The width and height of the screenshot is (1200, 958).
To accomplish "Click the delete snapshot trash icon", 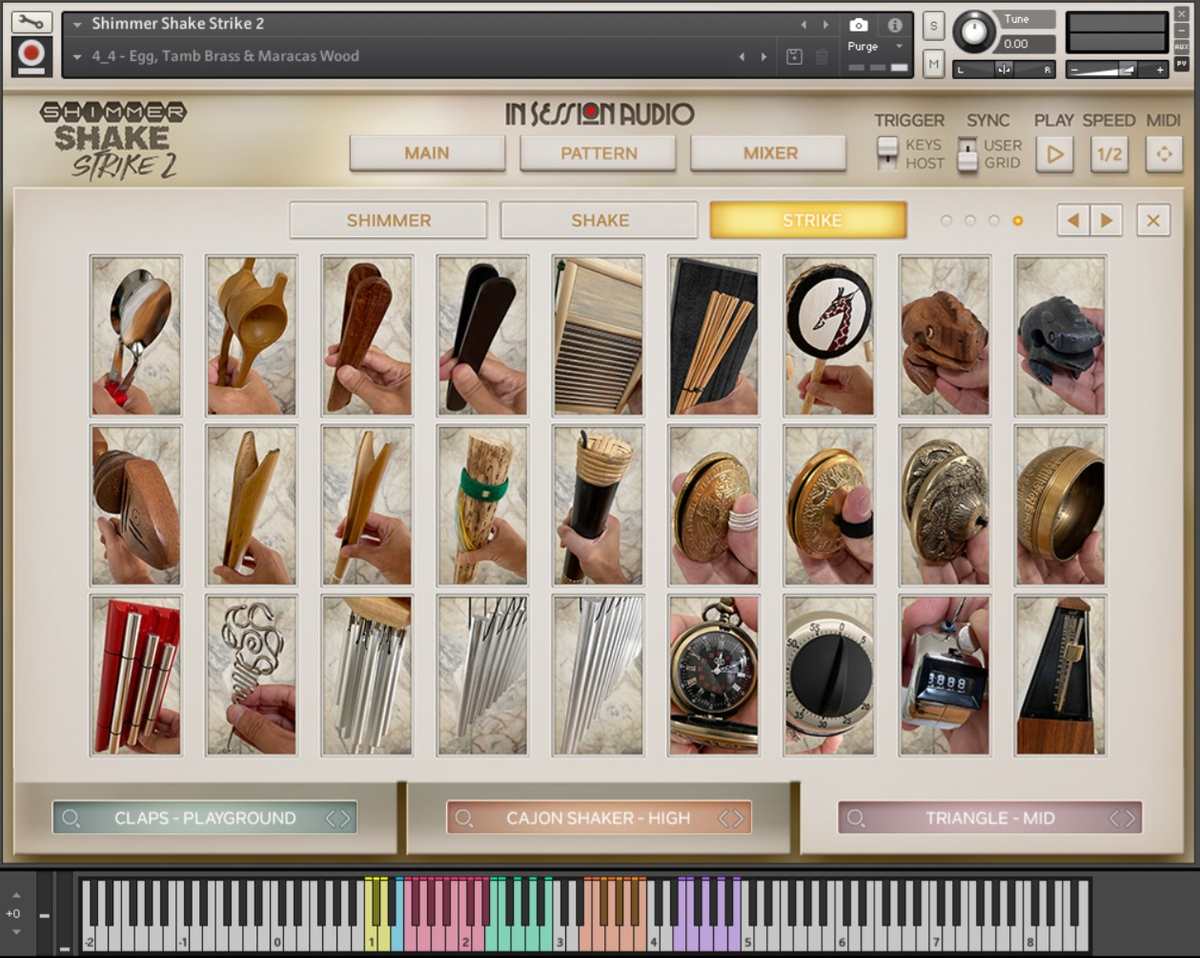I will (x=822, y=57).
